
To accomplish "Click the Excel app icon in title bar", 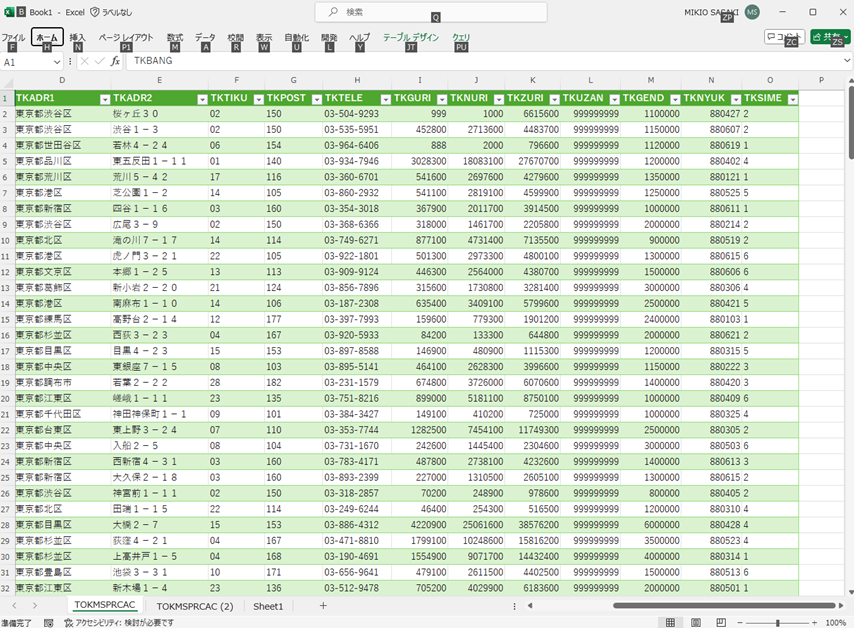I will click(x=9, y=11).
